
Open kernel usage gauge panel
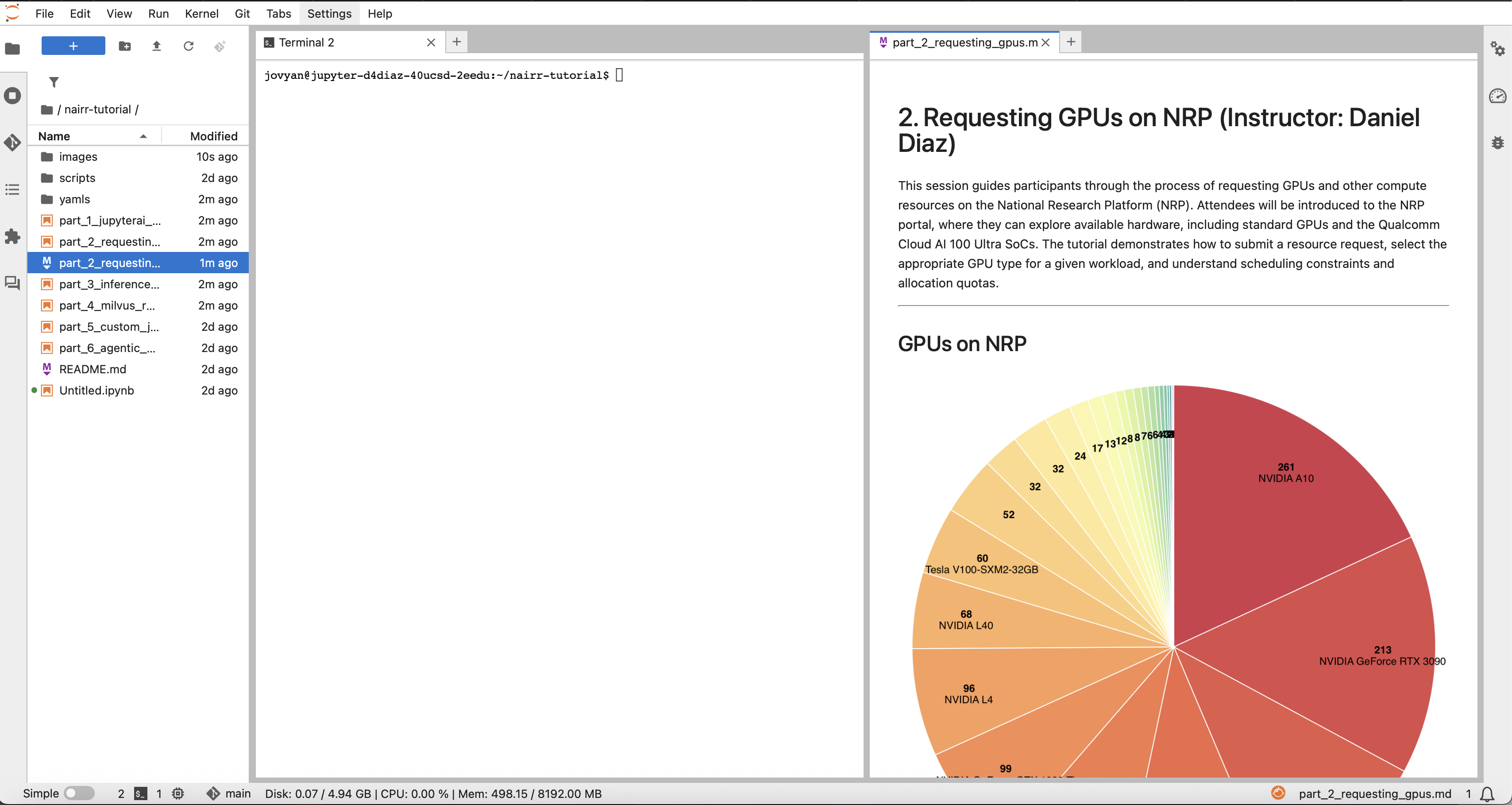[1498, 96]
